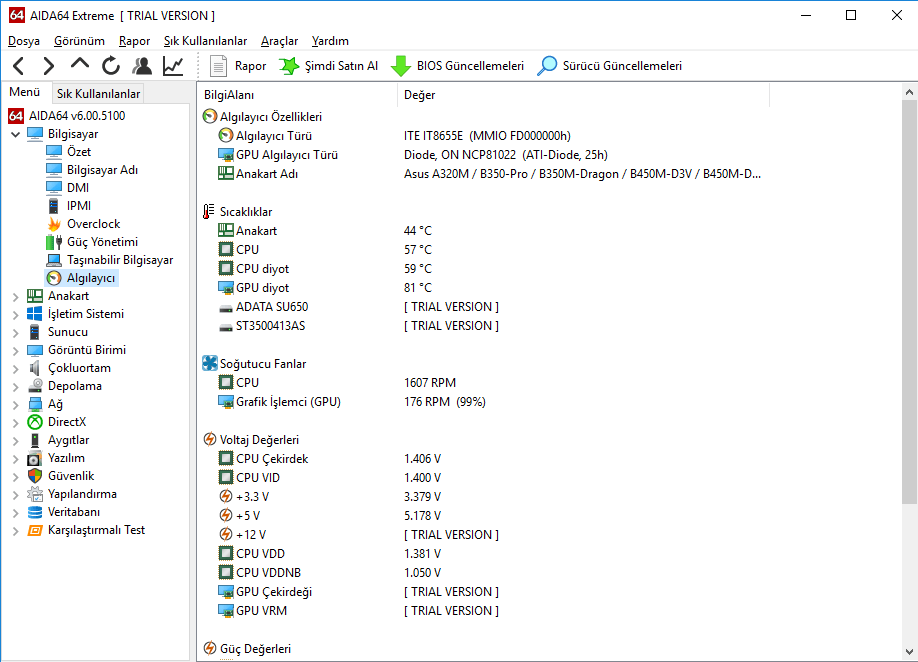The image size is (918, 662).
Task: Click the Soğutucu Fanlar fan icon
Action: click(210, 363)
